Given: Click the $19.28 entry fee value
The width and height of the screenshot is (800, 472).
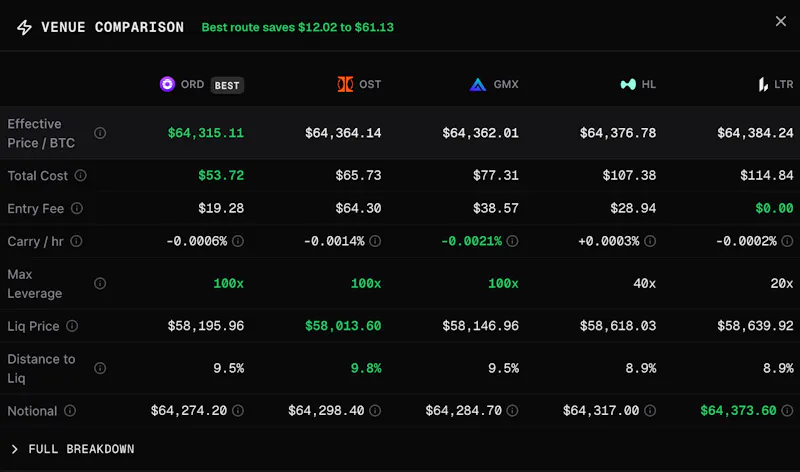Looking at the screenshot, I should coord(221,208).
